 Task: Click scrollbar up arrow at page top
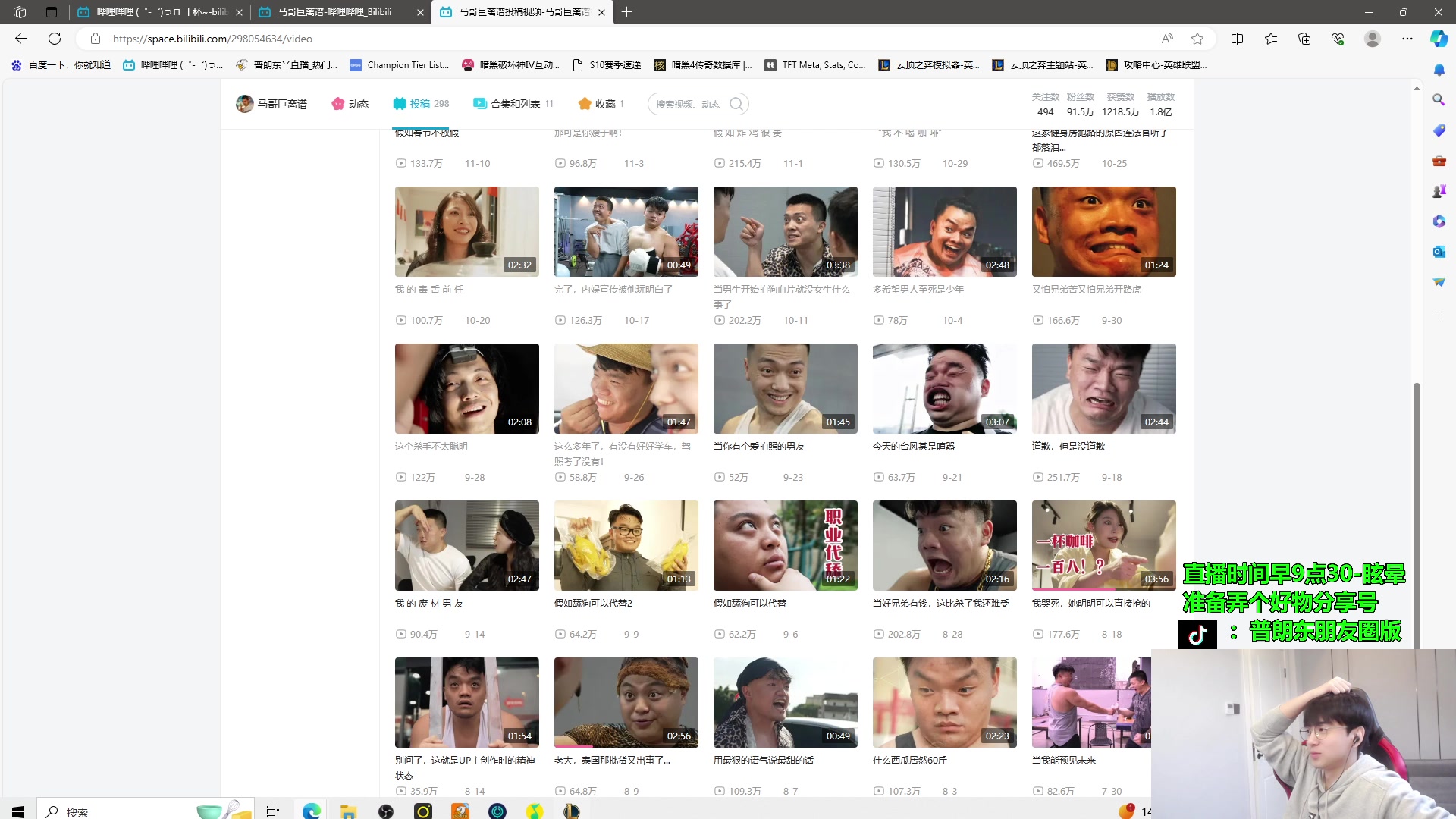click(1417, 89)
